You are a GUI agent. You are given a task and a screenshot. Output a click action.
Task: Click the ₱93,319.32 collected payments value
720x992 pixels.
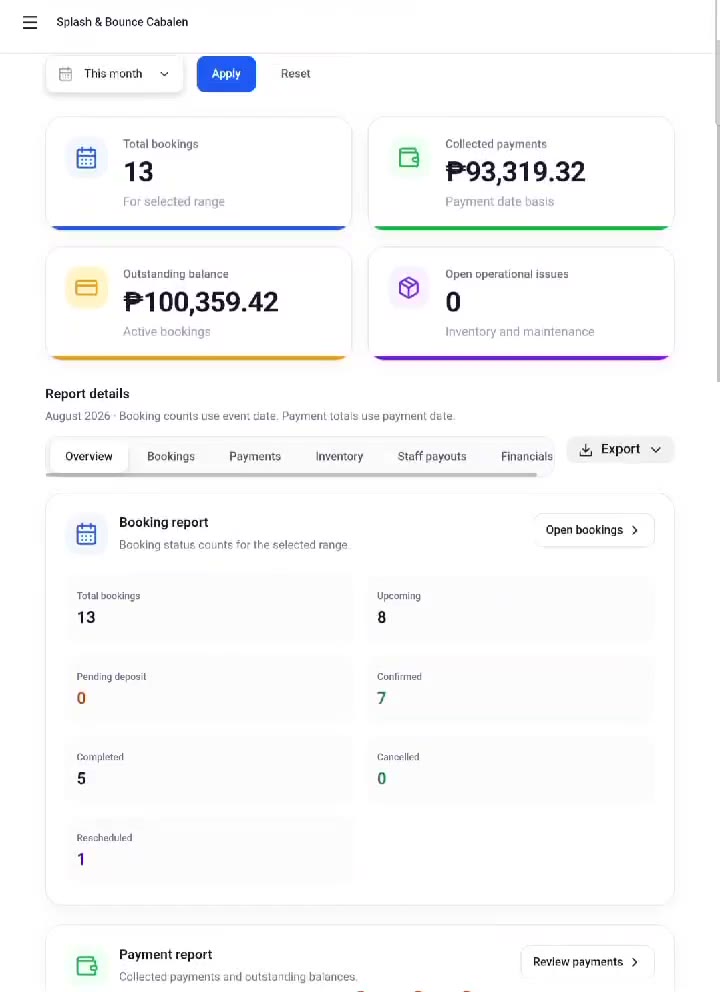coord(515,171)
